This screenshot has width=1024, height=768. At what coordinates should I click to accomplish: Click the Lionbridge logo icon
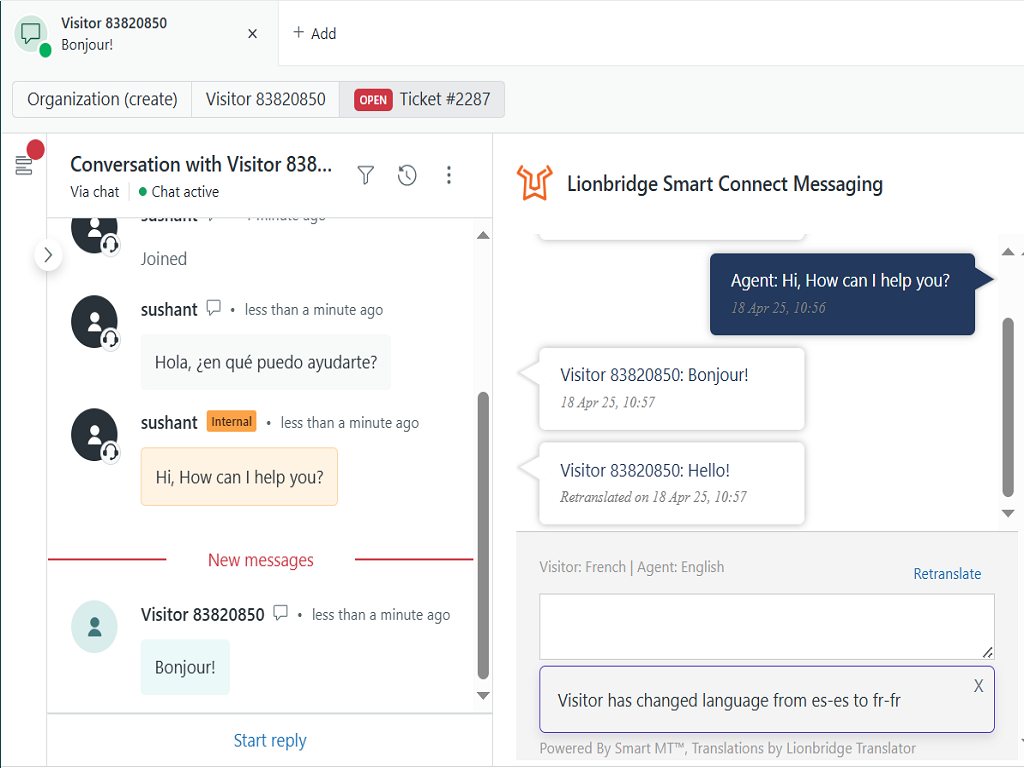[x=534, y=183]
